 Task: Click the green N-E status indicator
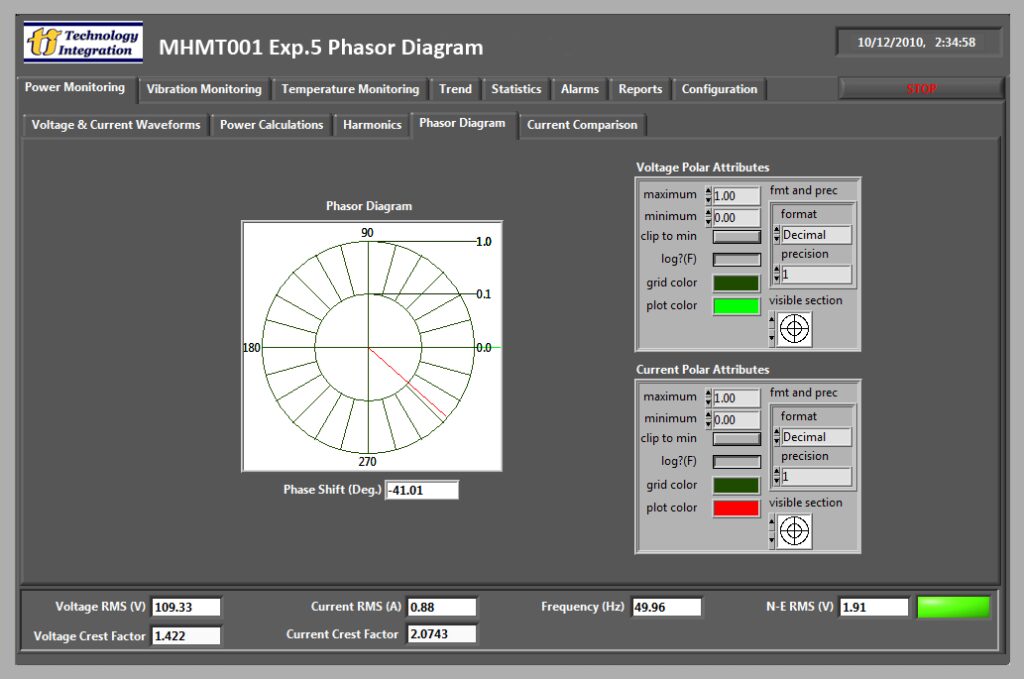tap(953, 607)
